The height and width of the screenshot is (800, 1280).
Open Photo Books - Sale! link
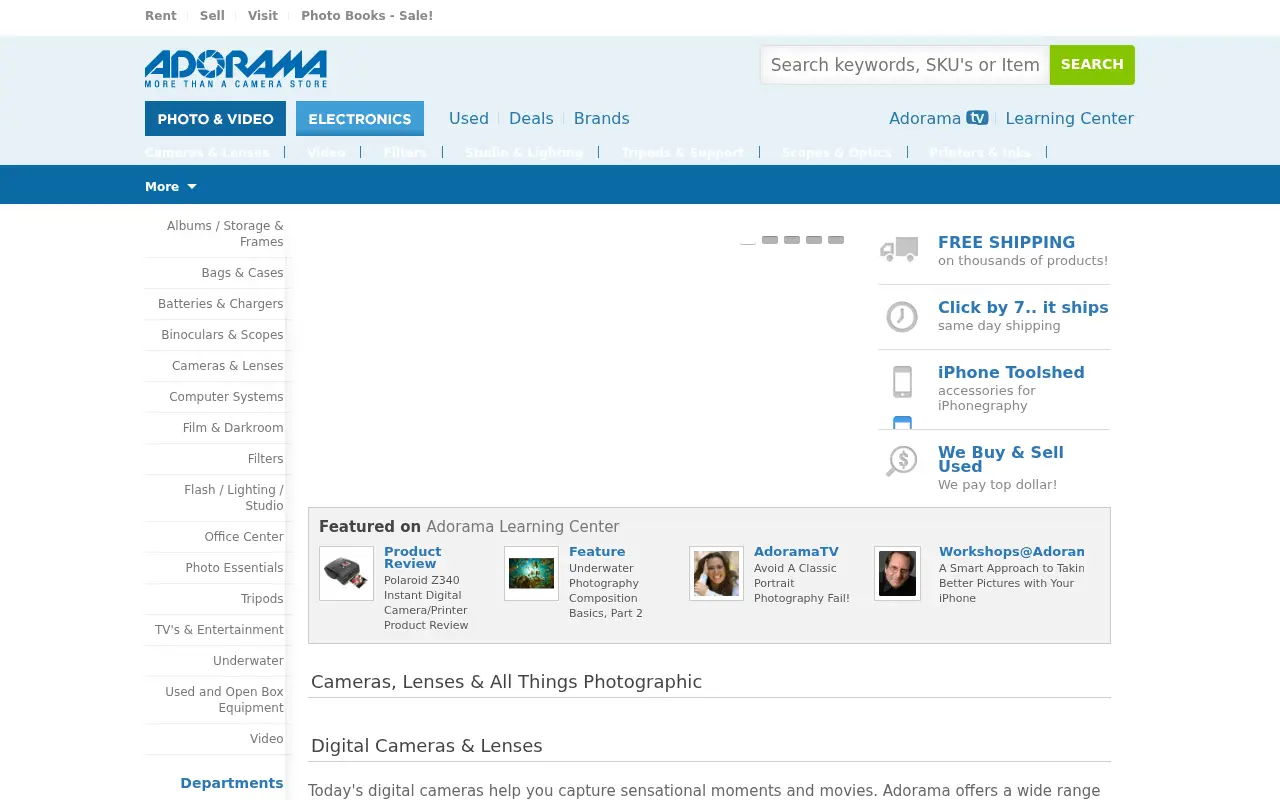point(367,16)
